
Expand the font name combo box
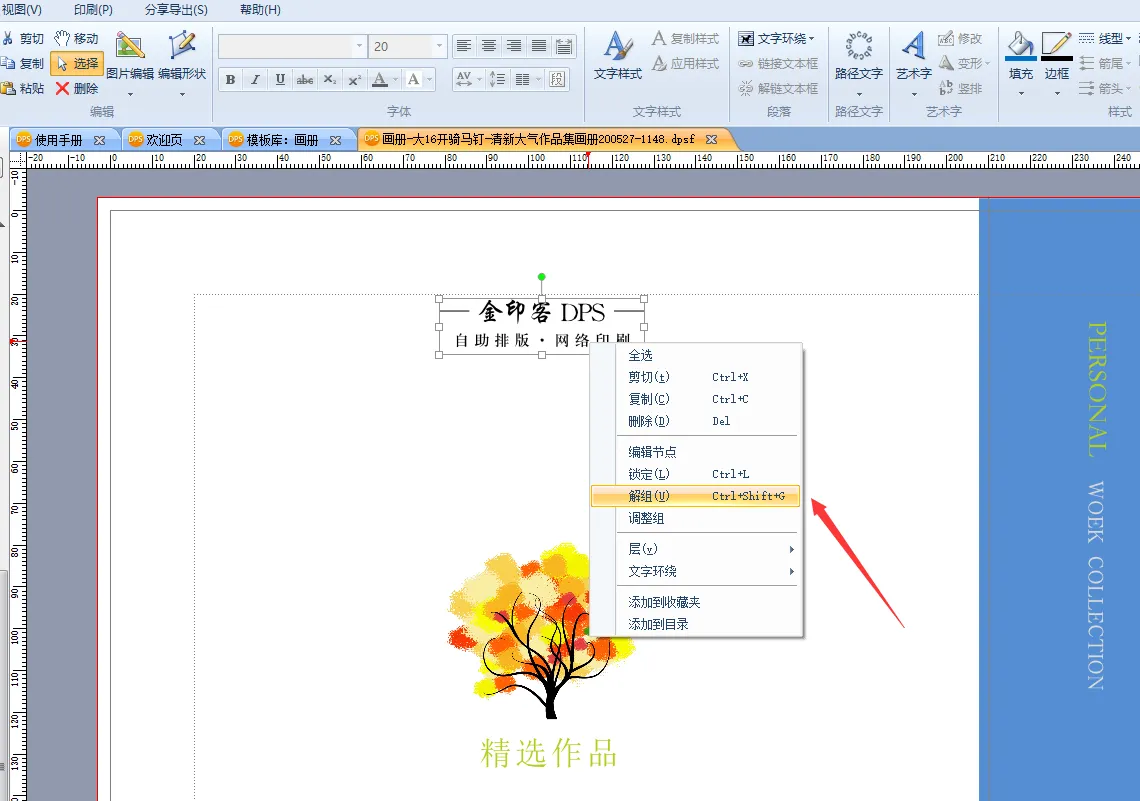click(x=358, y=47)
